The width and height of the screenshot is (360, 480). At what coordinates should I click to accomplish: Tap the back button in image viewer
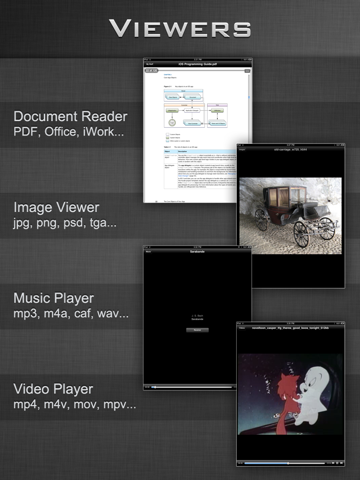[x=242, y=150]
